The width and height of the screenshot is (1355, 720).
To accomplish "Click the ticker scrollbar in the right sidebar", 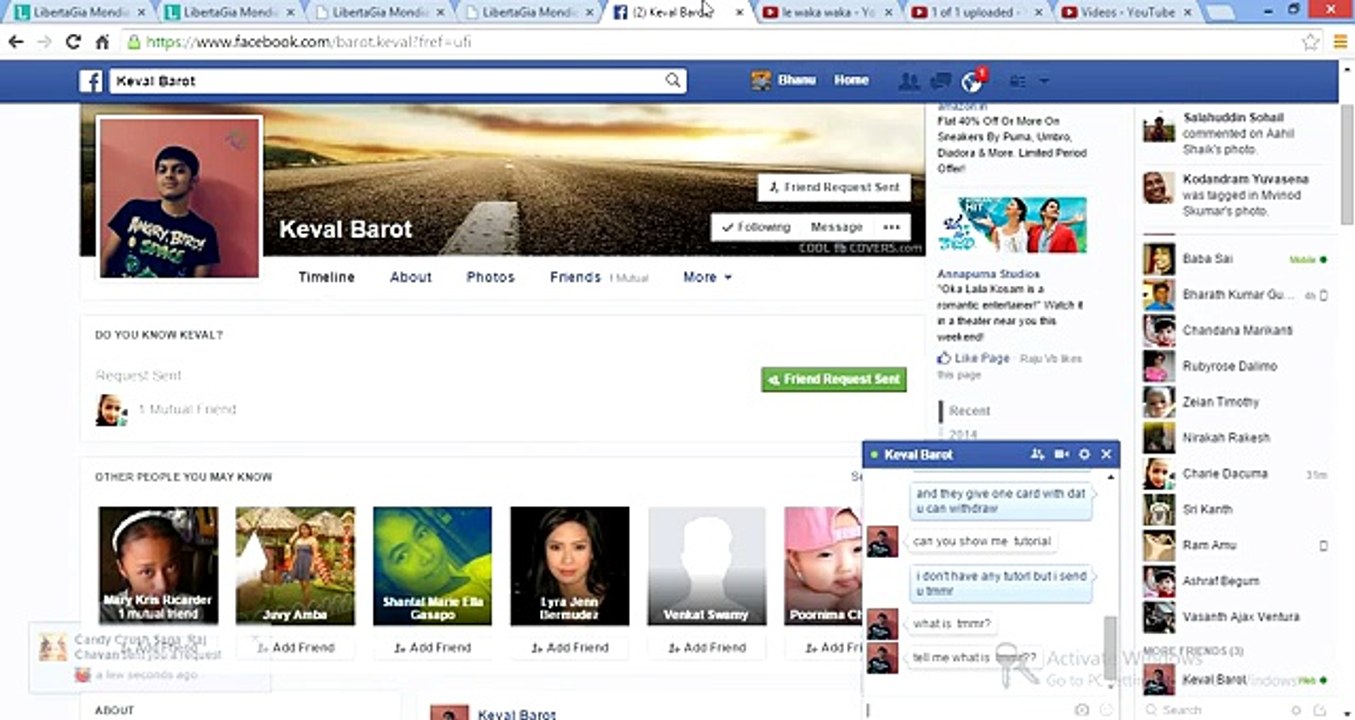I will (x=1346, y=165).
